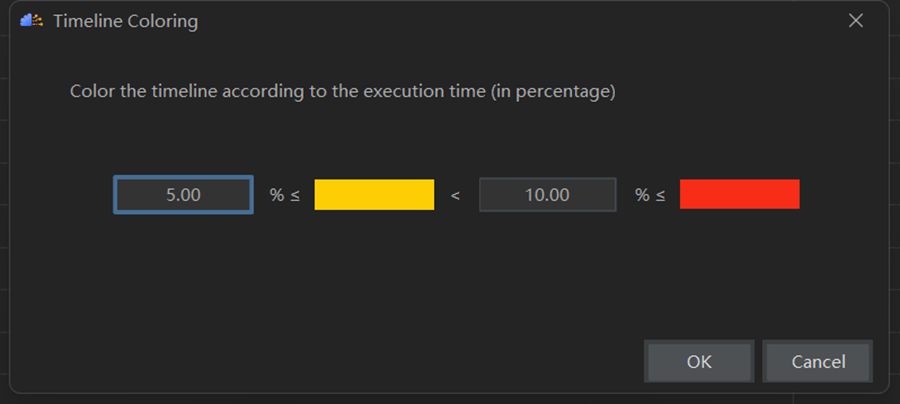Close the Timeline Coloring dialog
The height and width of the screenshot is (404, 900).
(856, 21)
